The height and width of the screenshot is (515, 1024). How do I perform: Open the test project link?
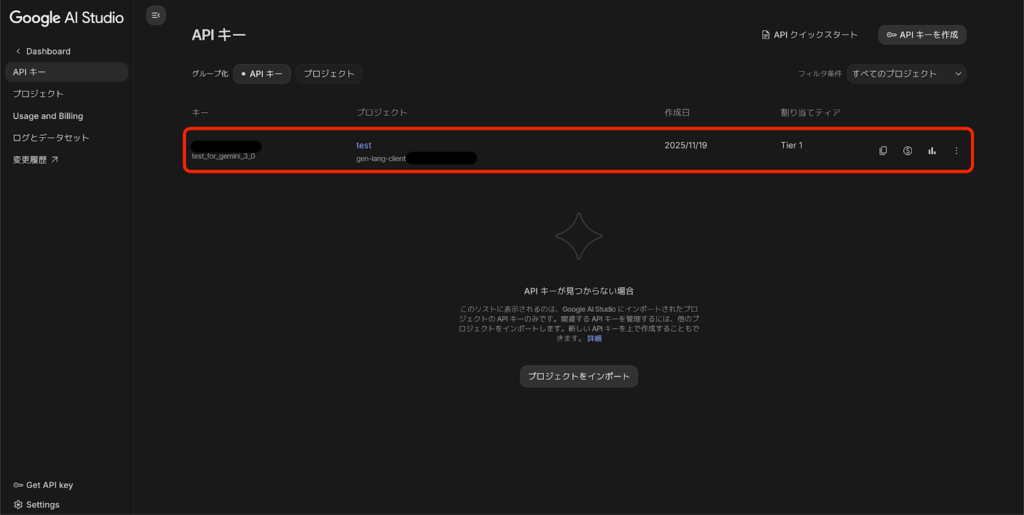(x=363, y=145)
